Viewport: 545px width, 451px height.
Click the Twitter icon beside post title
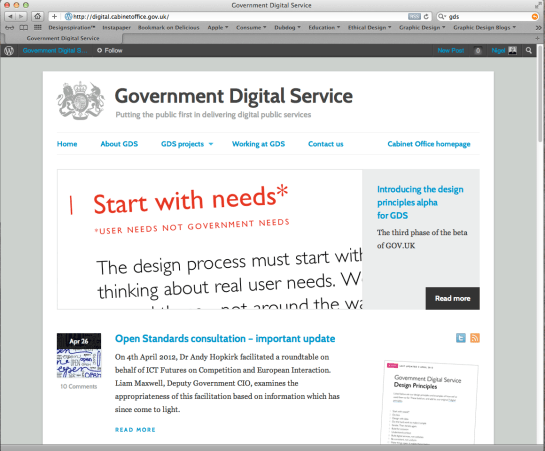(461, 338)
